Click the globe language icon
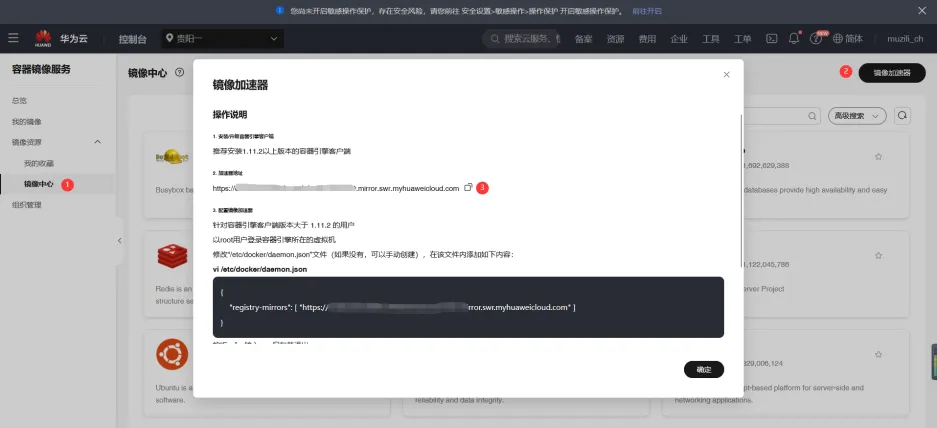The height and width of the screenshot is (428, 937). coord(838,38)
